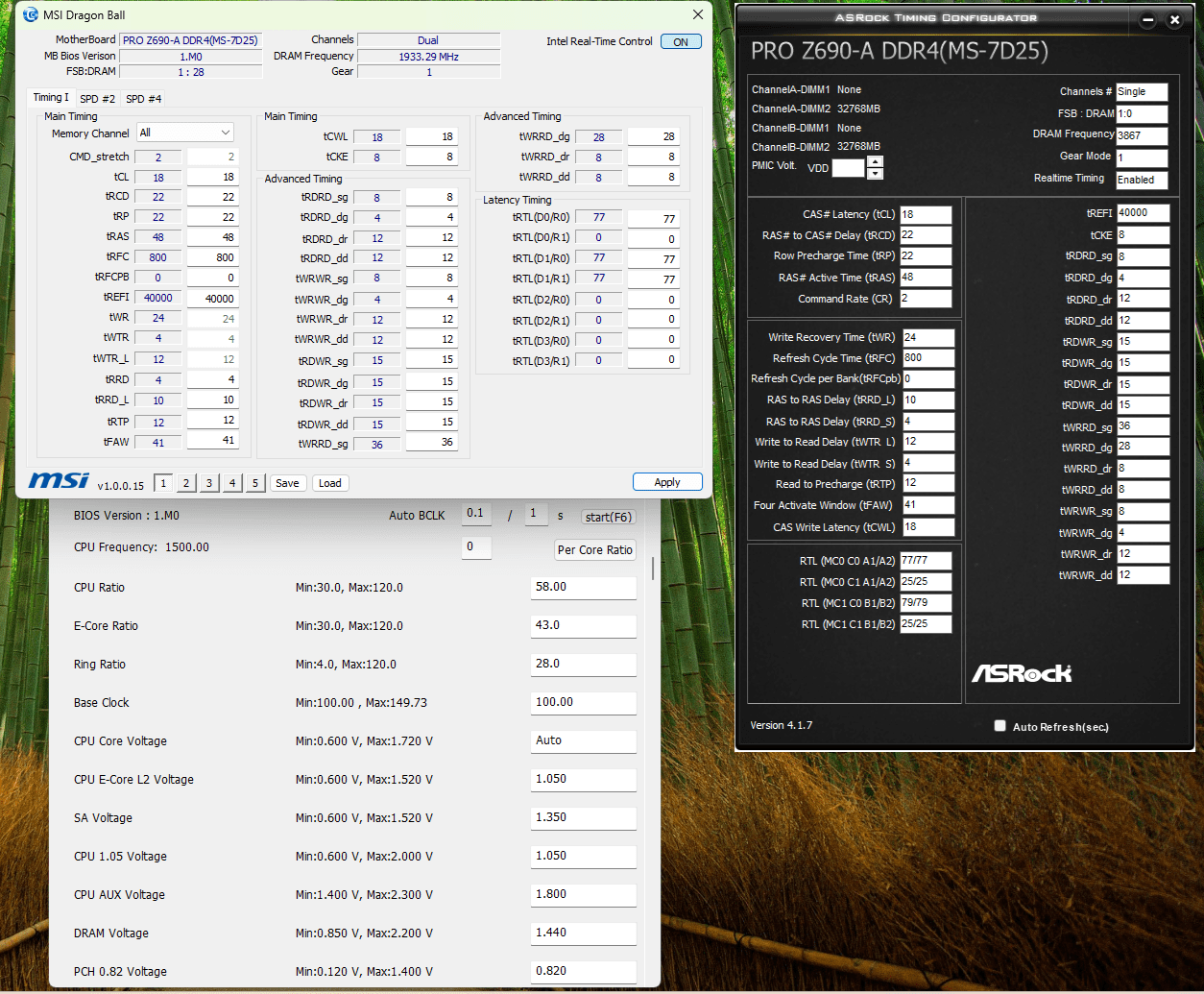Open the Per Core Ratio settings
The height and width of the screenshot is (994, 1204).
(x=595, y=549)
